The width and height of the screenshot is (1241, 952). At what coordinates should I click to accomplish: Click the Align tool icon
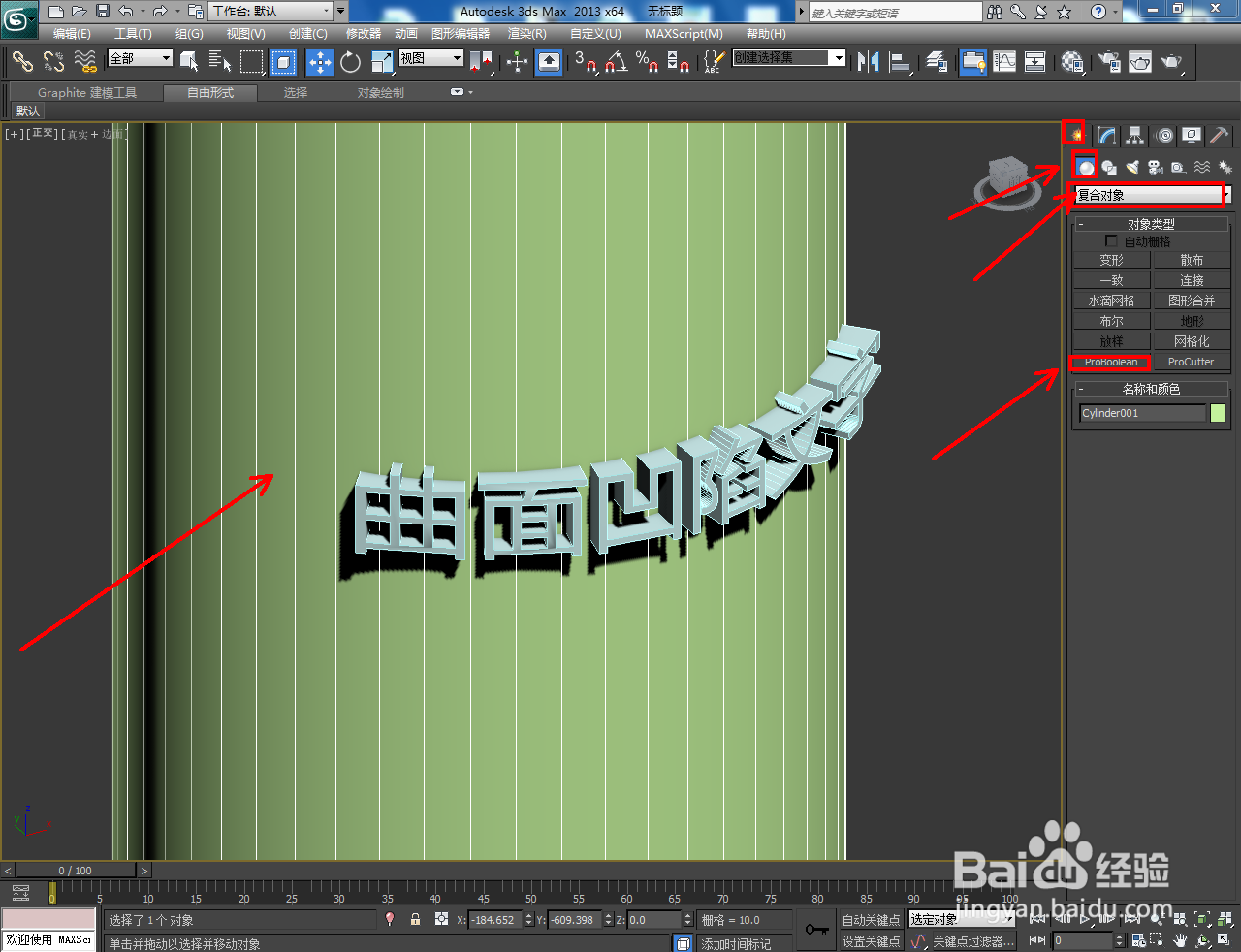pyautogui.click(x=901, y=61)
